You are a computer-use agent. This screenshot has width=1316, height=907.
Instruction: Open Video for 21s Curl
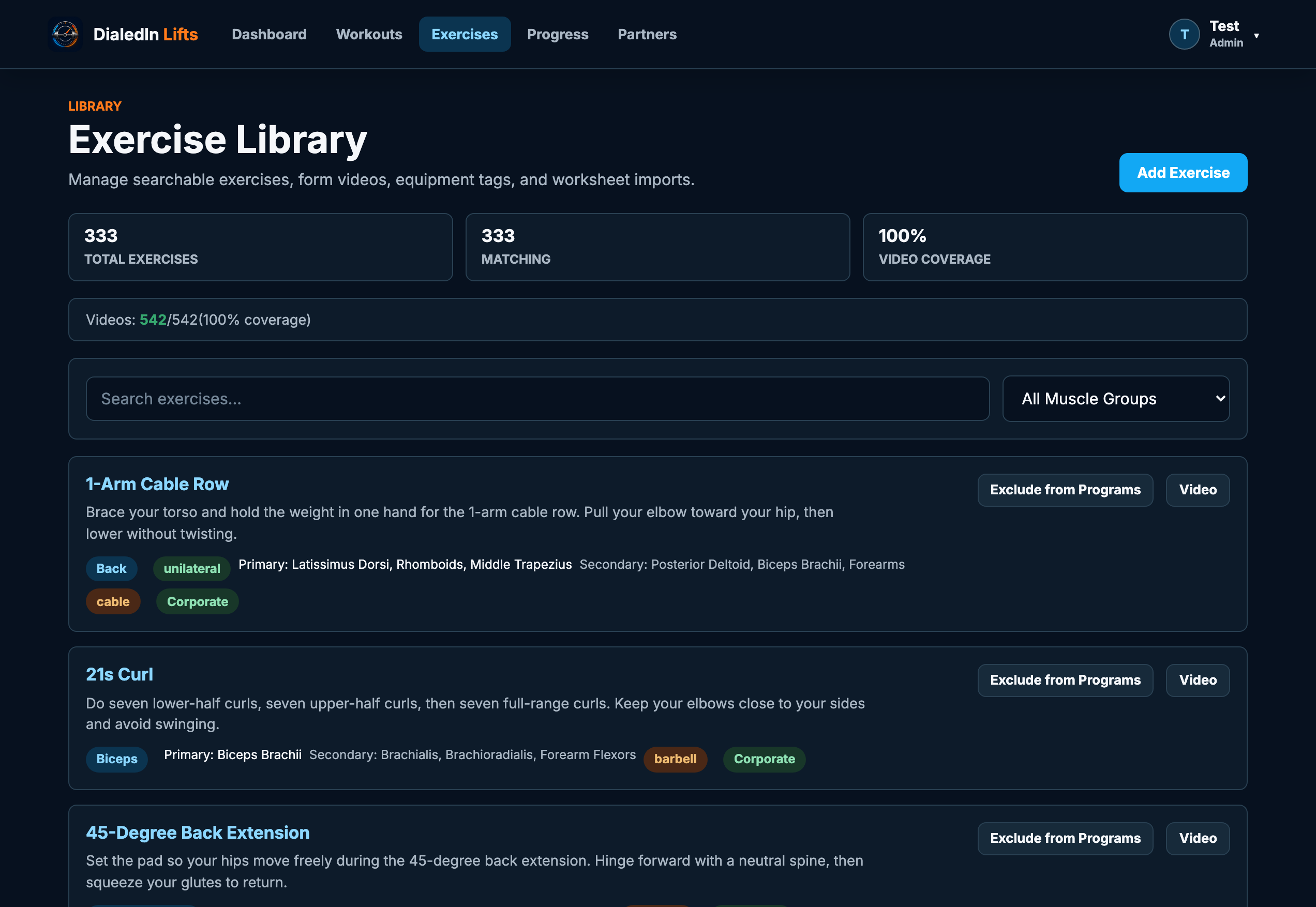click(1197, 681)
